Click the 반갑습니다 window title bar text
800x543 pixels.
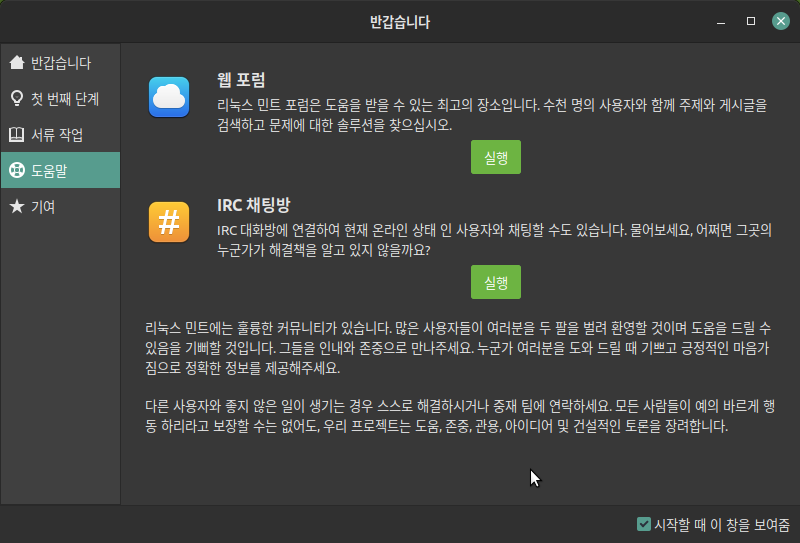tap(400, 22)
